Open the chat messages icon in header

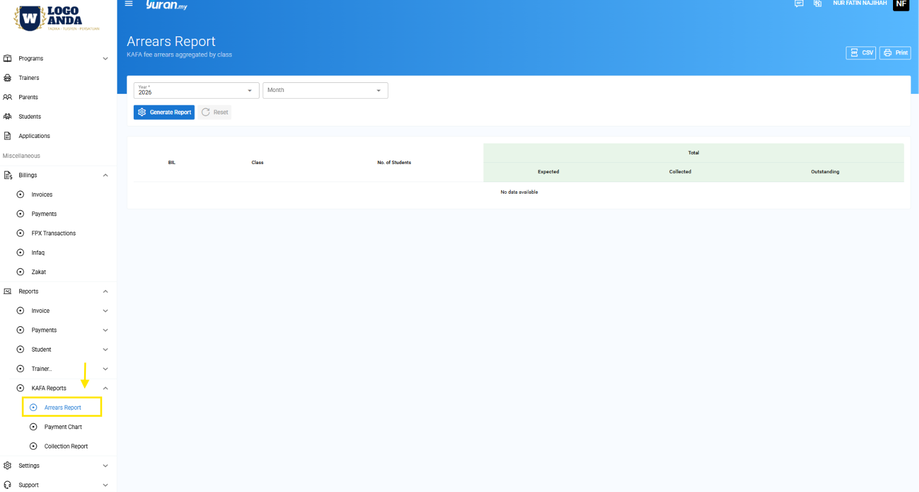tap(799, 4)
